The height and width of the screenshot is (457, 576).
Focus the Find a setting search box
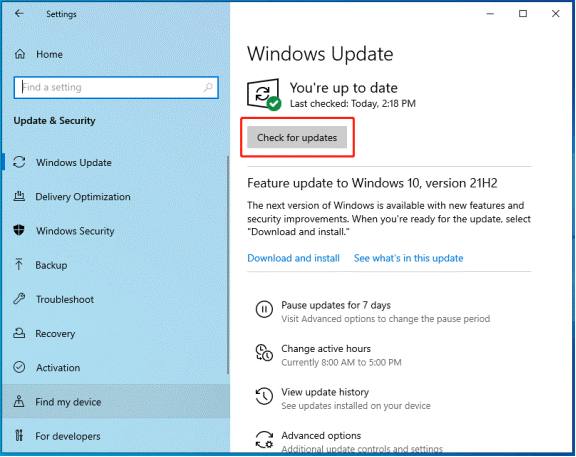point(116,87)
